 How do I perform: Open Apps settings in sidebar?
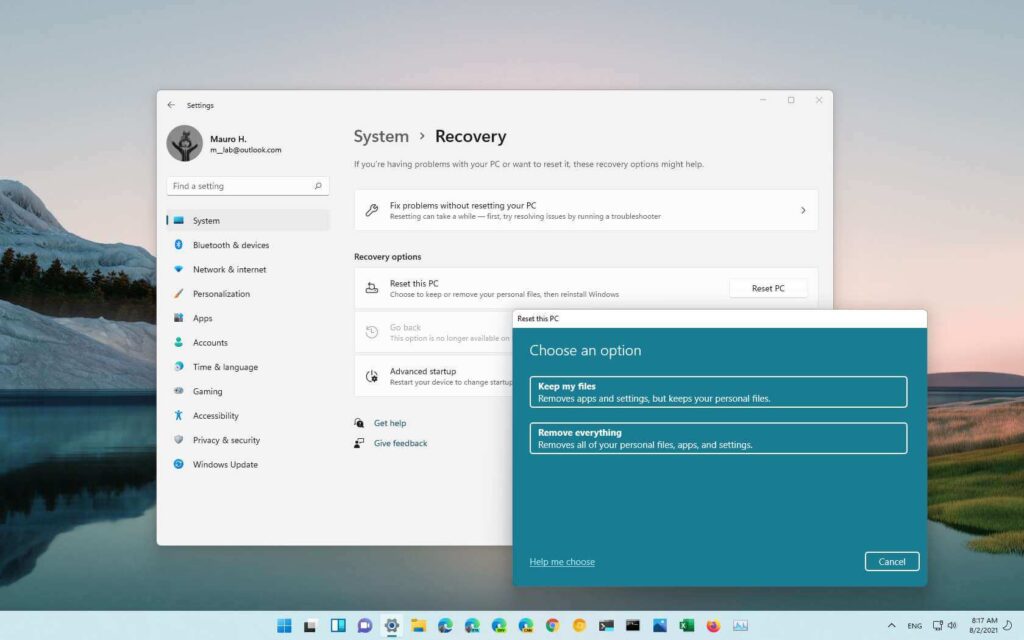tap(248, 318)
